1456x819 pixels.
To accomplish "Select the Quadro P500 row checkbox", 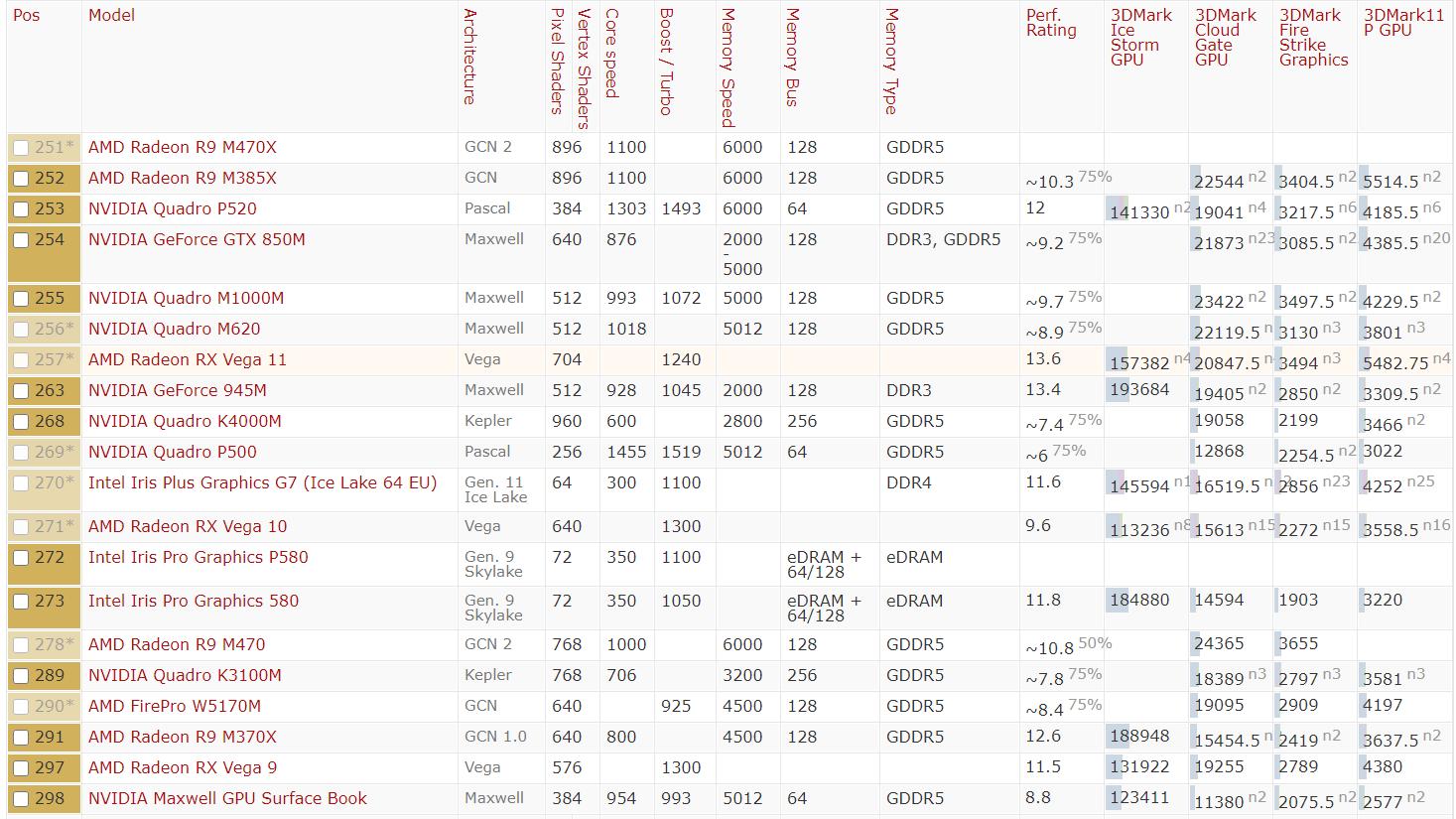I will tap(21, 453).
